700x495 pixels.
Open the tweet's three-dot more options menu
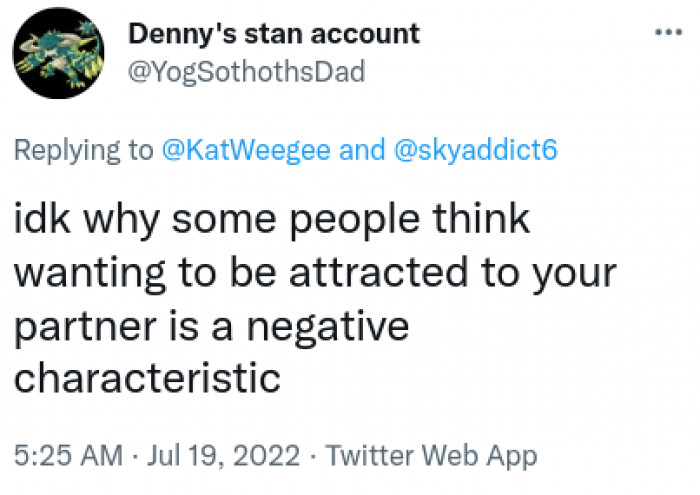tap(666, 32)
